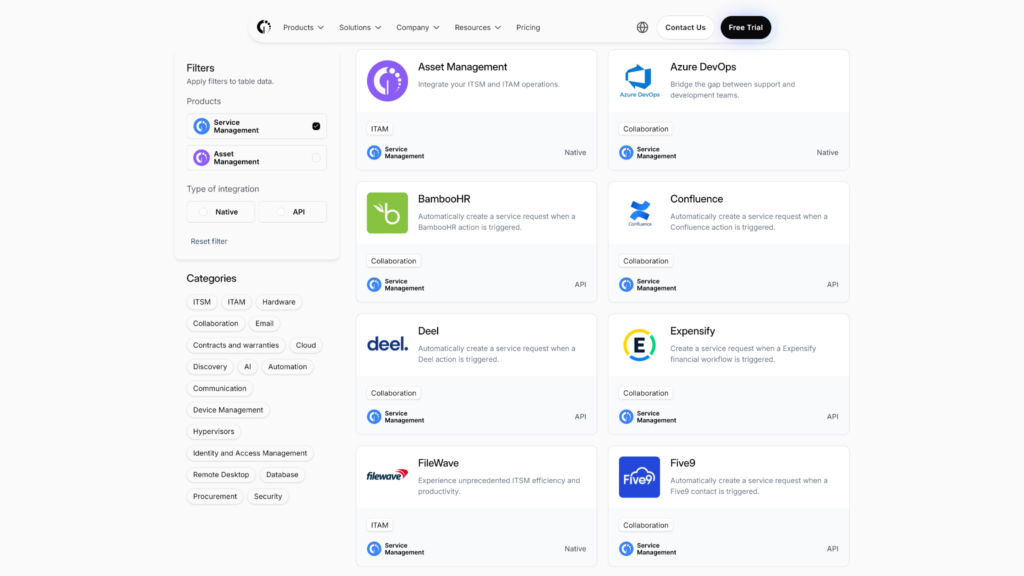Expand the Resources menu chevron
Image resolution: width=1024 pixels, height=576 pixels.
click(x=498, y=27)
